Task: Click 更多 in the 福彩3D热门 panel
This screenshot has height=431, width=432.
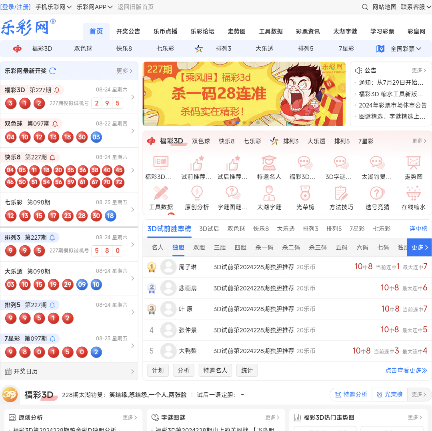Action: pyautogui.click(x=415, y=417)
